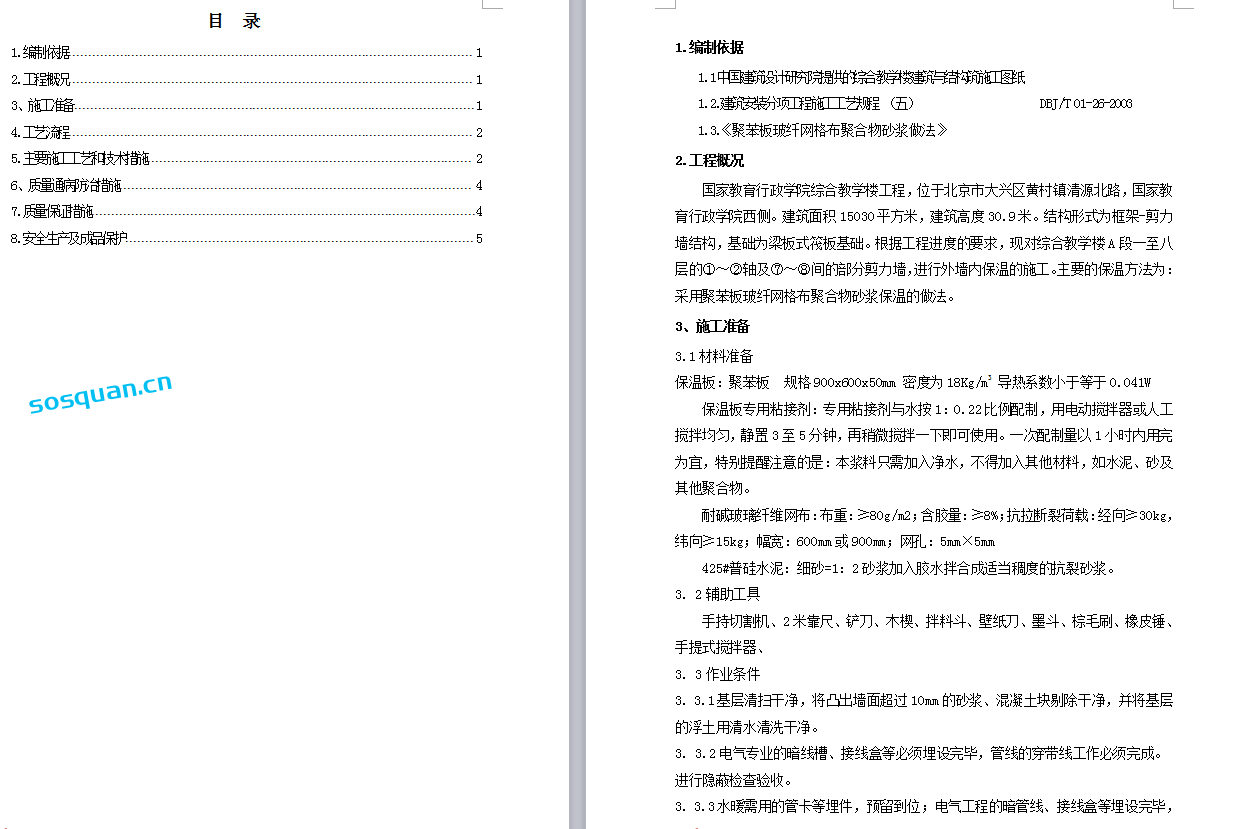Select the 4.工艺流程 contents entry
Viewport: 1233px width, 829px height.
pyautogui.click(x=41, y=133)
